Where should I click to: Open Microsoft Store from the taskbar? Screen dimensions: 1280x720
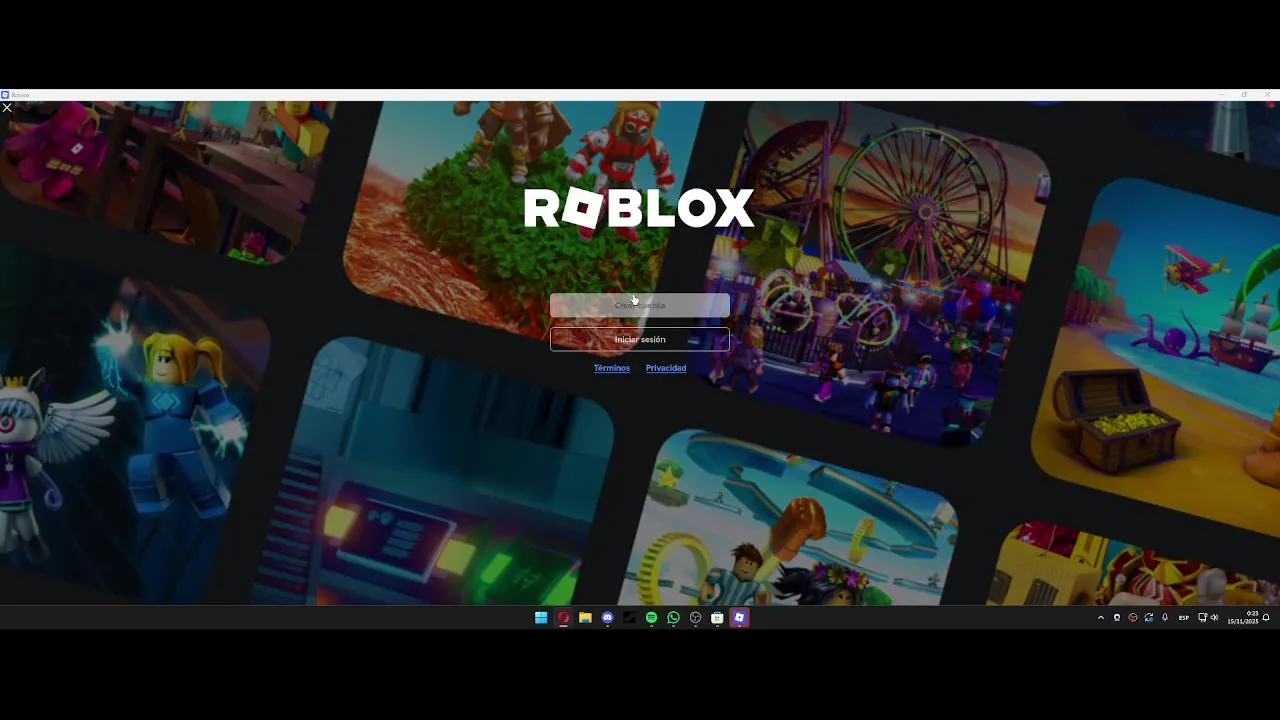click(717, 618)
